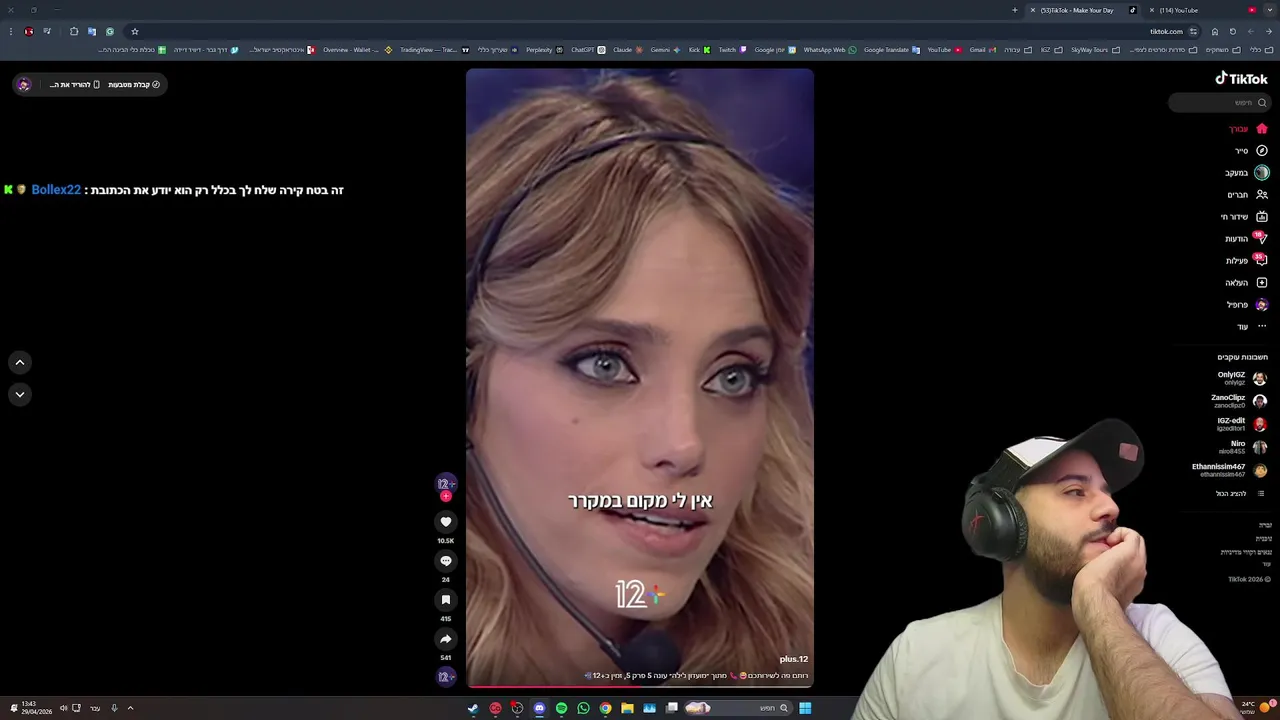
Task: Open the Google Translate bookmark
Action: point(892,50)
